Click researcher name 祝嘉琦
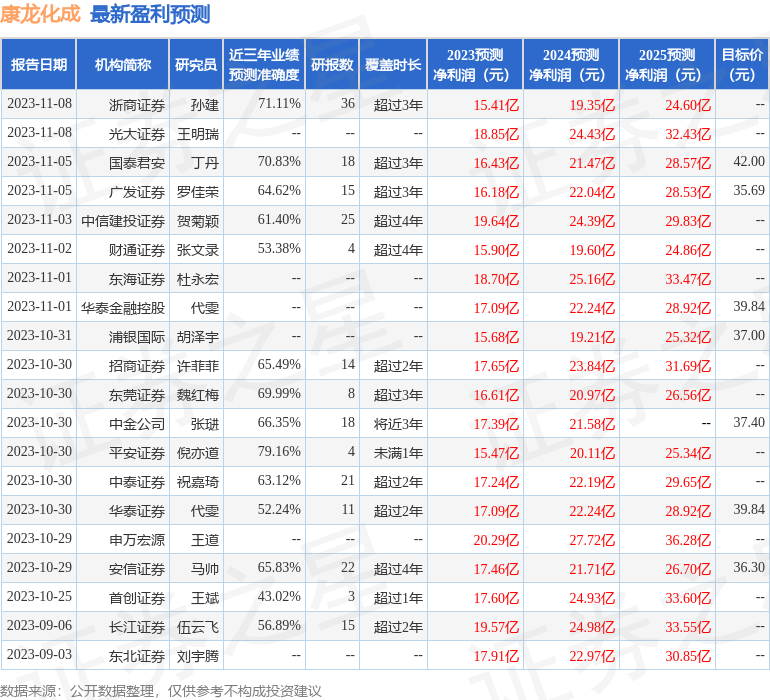 pyautogui.click(x=198, y=481)
